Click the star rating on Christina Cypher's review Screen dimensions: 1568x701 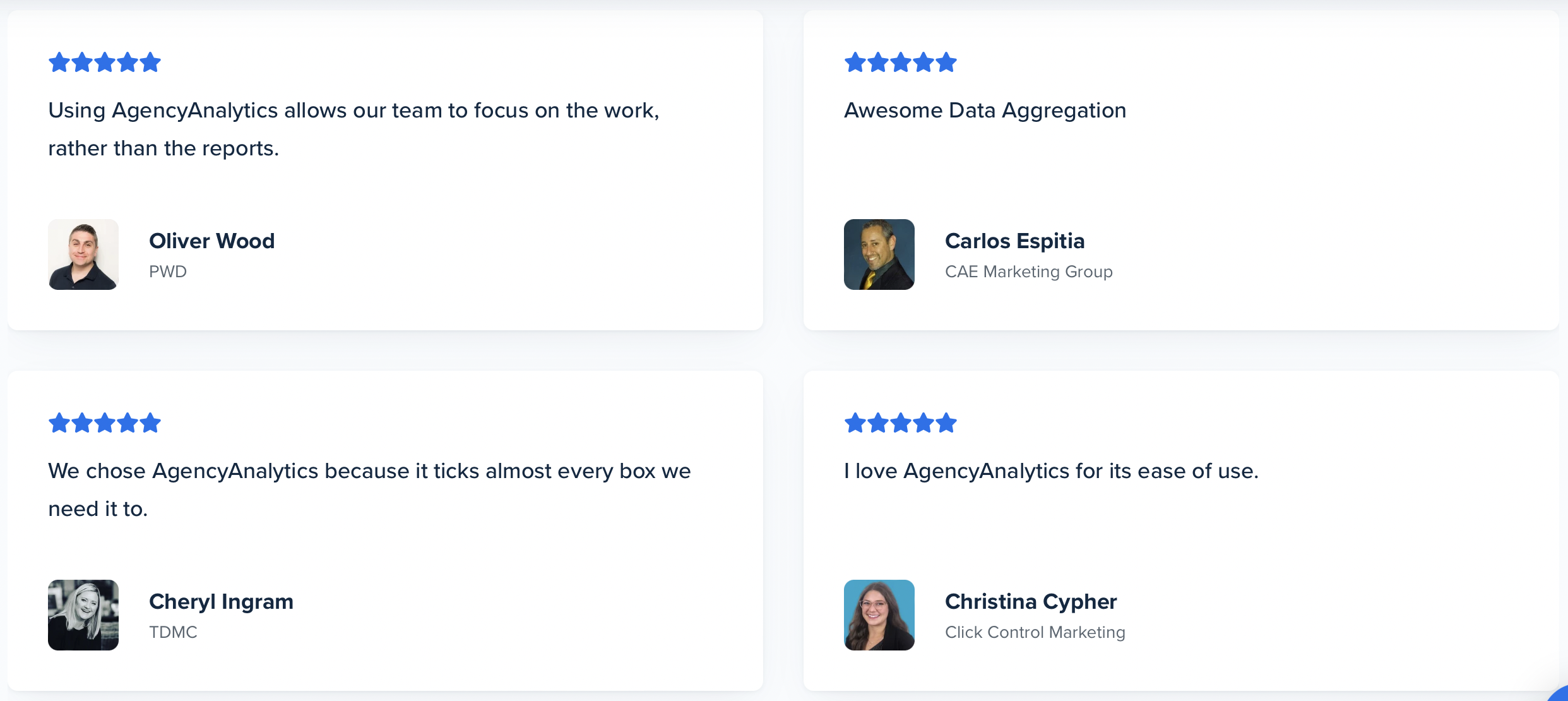901,422
